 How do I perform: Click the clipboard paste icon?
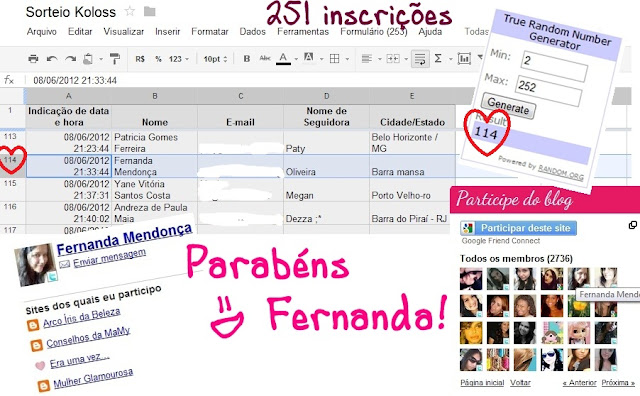tap(88, 59)
